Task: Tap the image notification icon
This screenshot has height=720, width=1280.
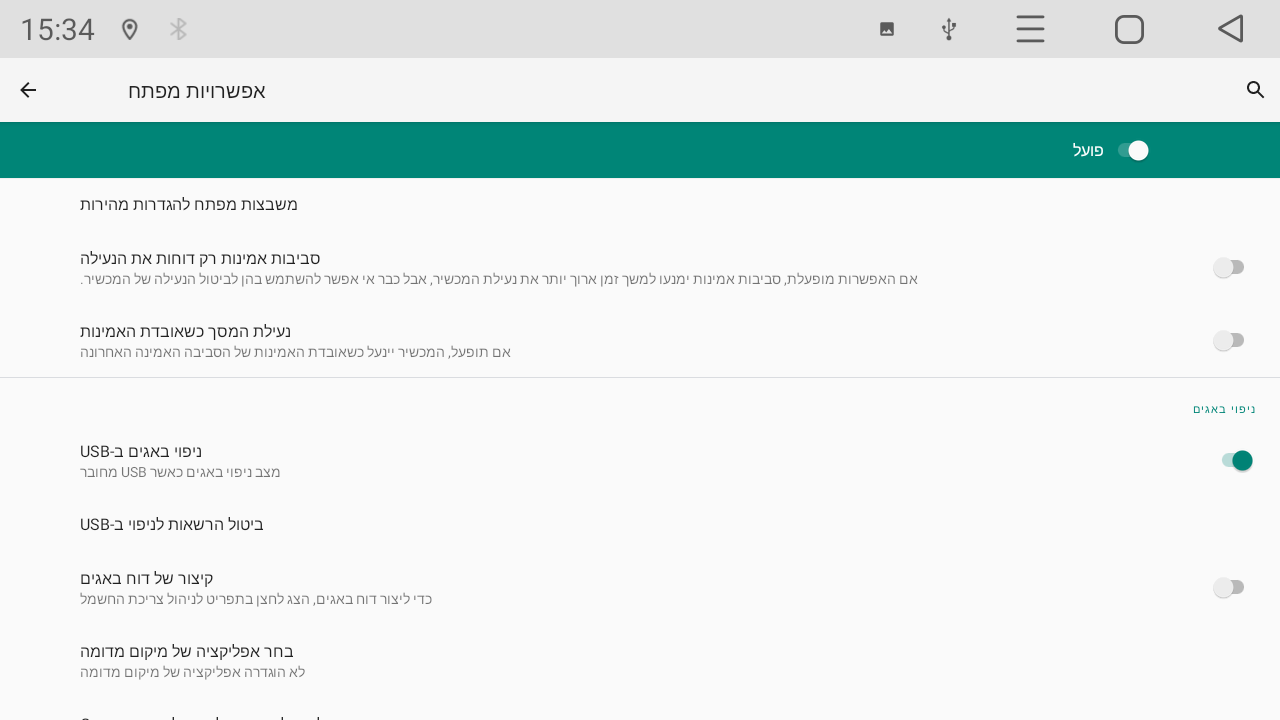Action: click(x=887, y=29)
